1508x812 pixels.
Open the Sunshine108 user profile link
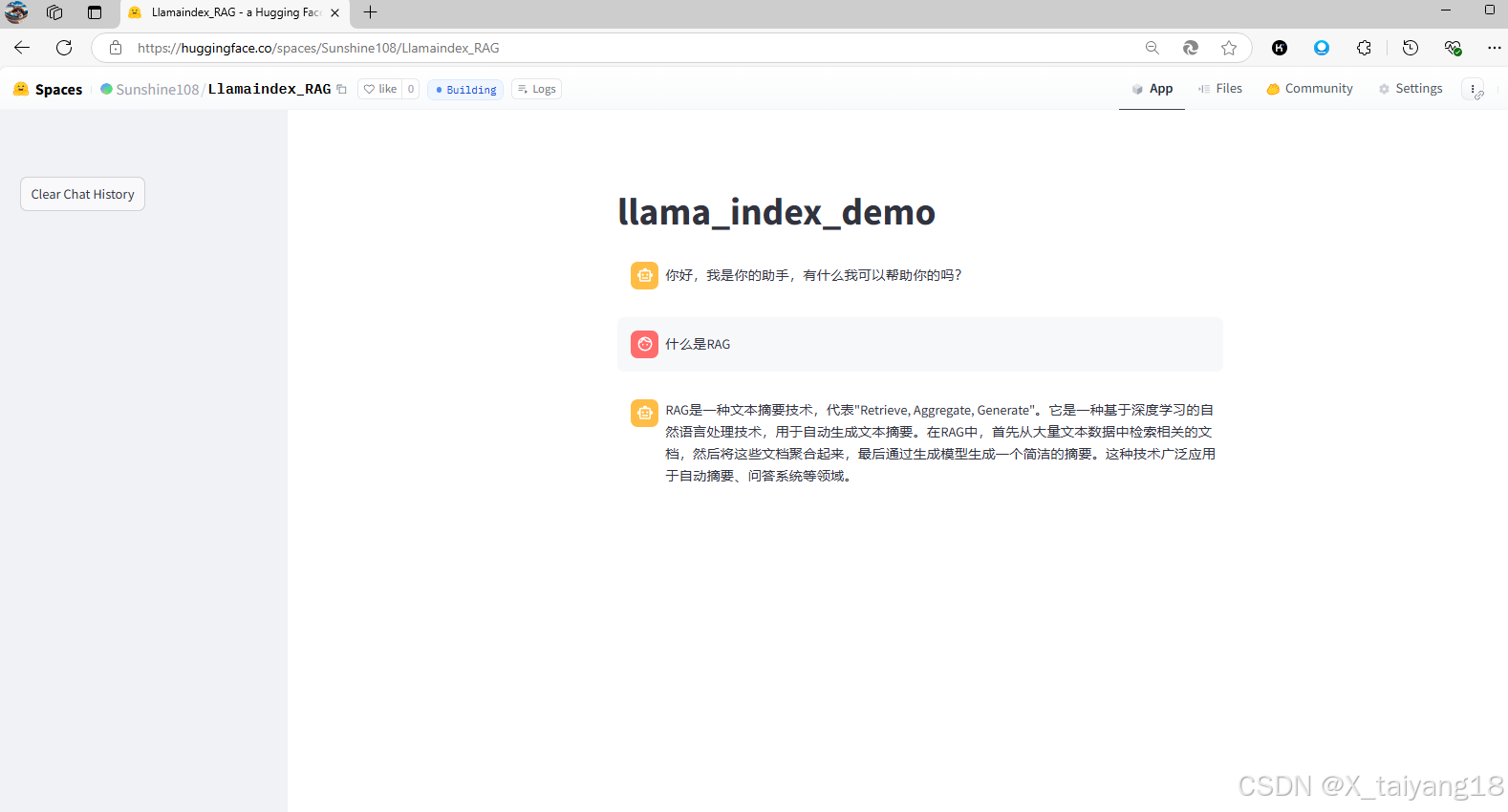[x=158, y=89]
